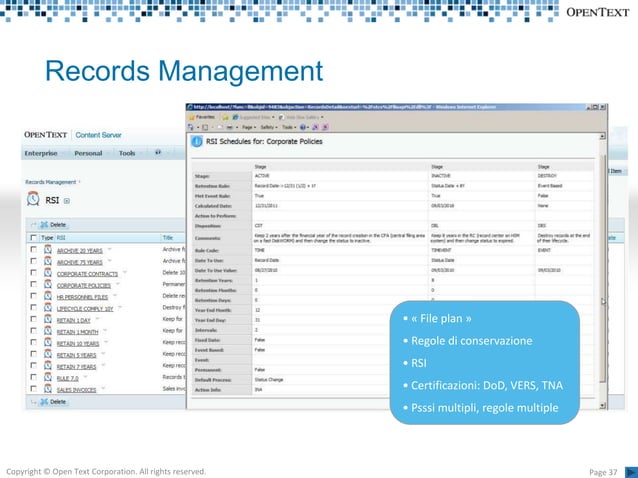Click the clock icon beside RETAIN 5 YEARS
The width and height of the screenshot is (638, 478).
48,354
